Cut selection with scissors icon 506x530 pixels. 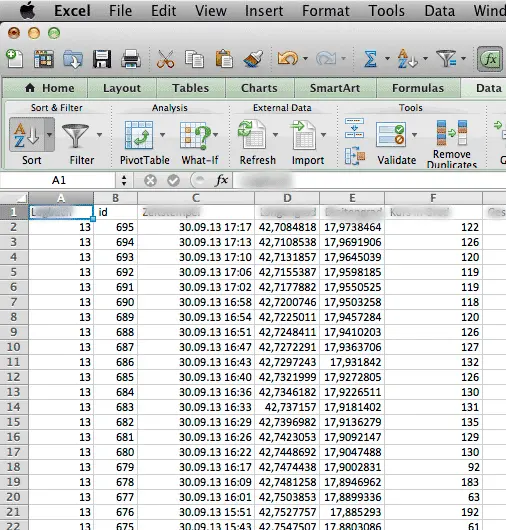(x=165, y=59)
